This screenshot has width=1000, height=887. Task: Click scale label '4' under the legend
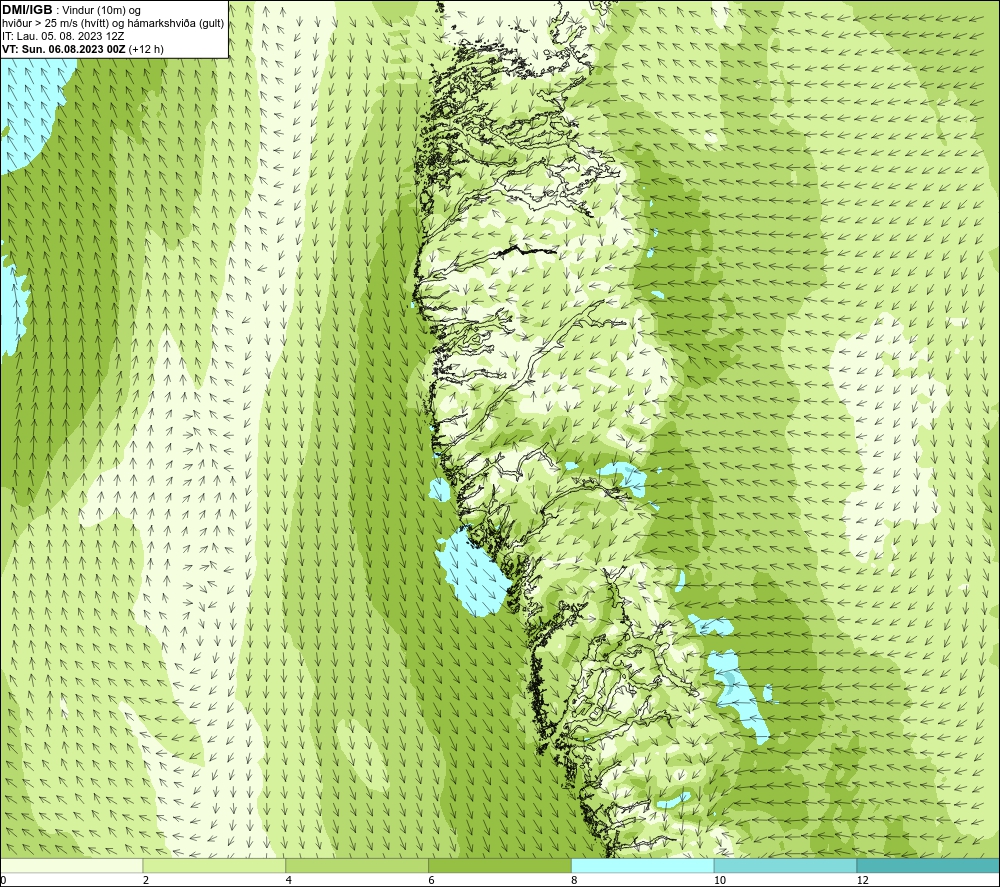tap(289, 880)
